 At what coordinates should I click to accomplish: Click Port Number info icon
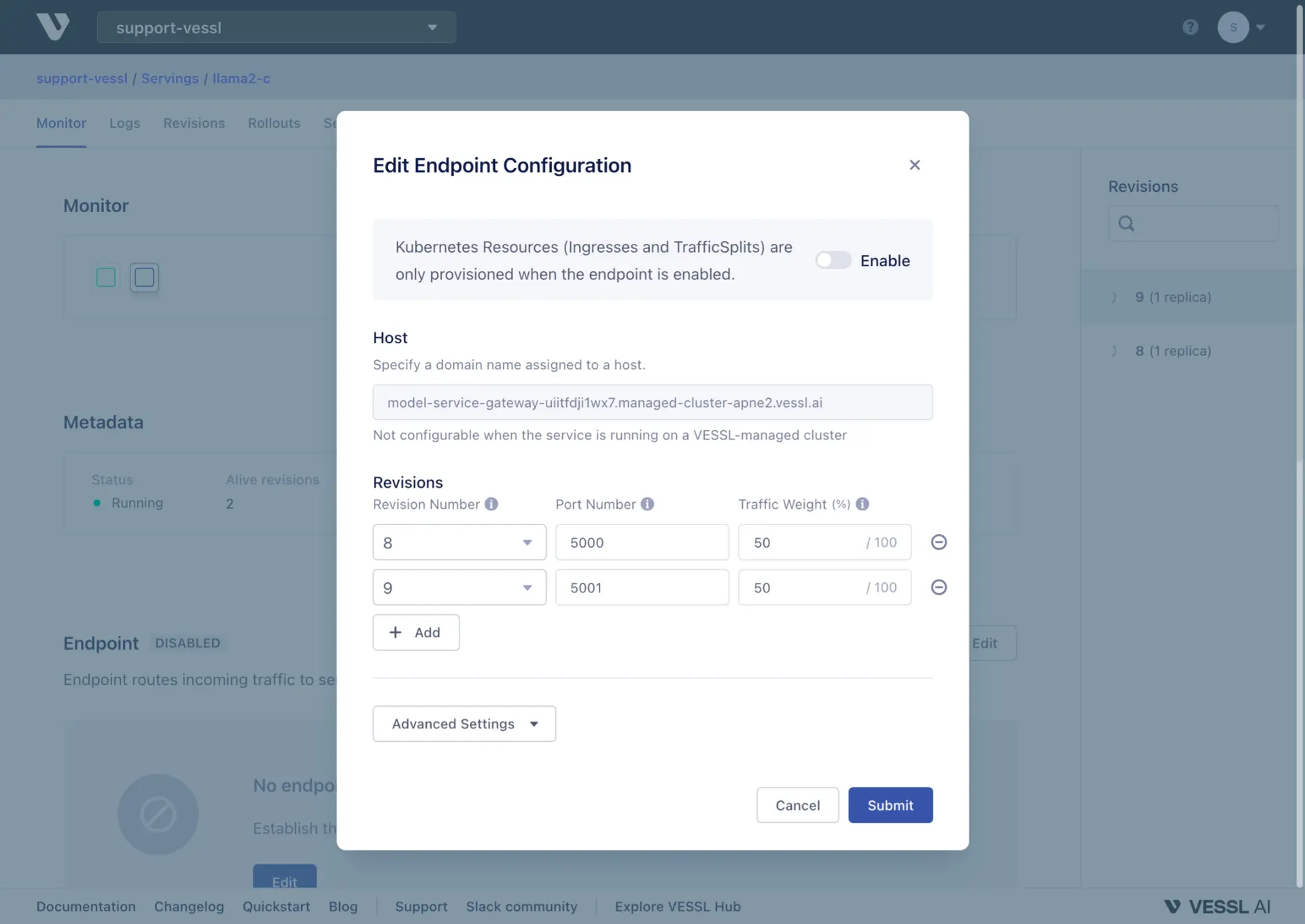click(x=647, y=504)
